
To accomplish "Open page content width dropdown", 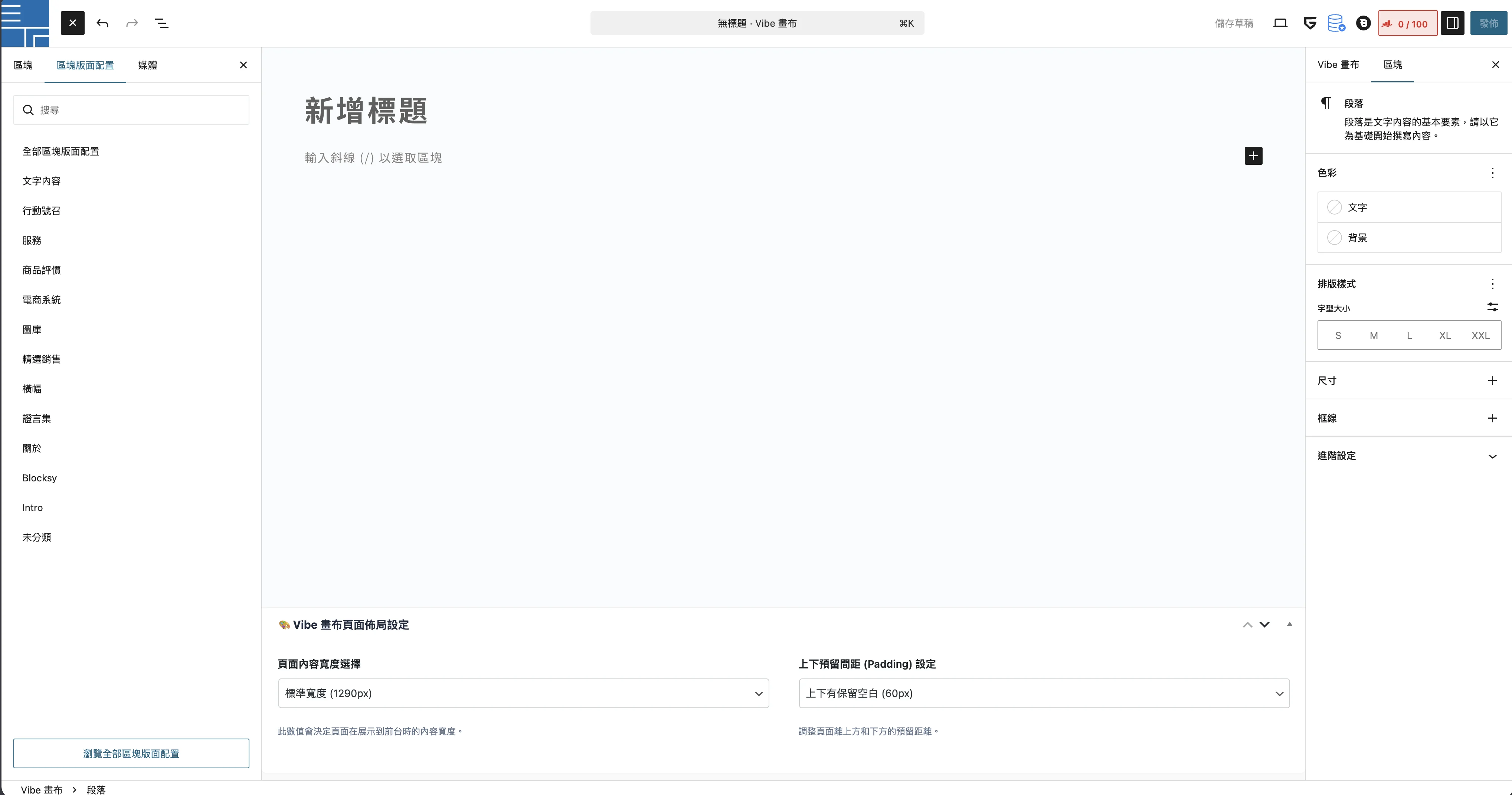I will coord(523,693).
